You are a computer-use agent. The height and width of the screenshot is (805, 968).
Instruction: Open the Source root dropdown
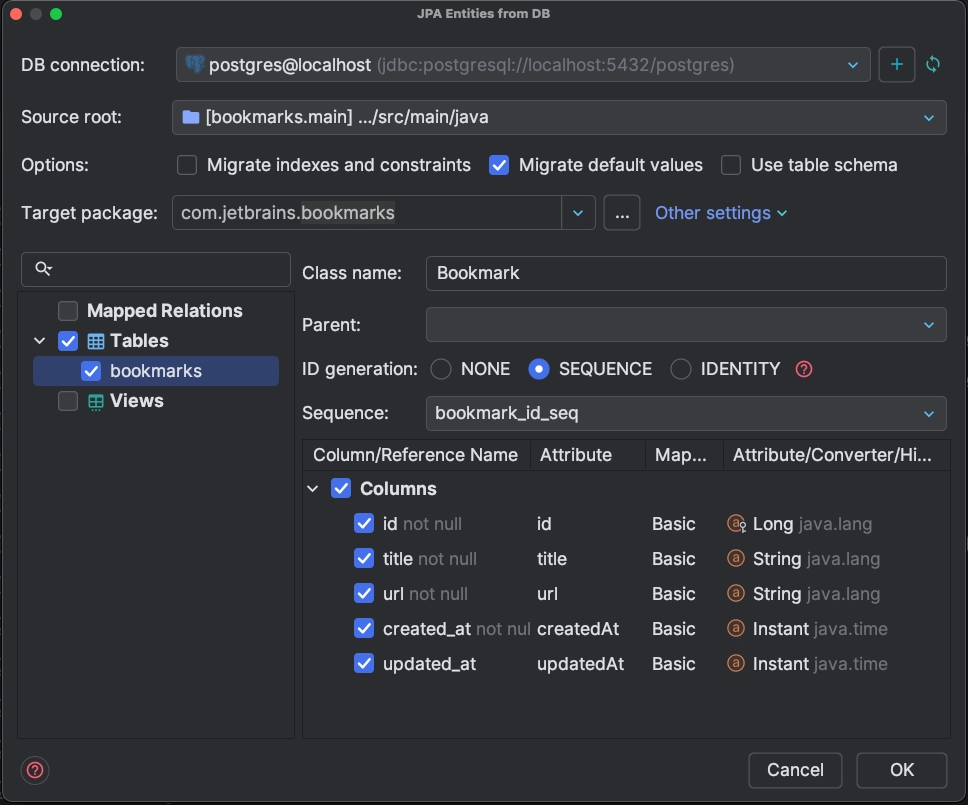[928, 117]
